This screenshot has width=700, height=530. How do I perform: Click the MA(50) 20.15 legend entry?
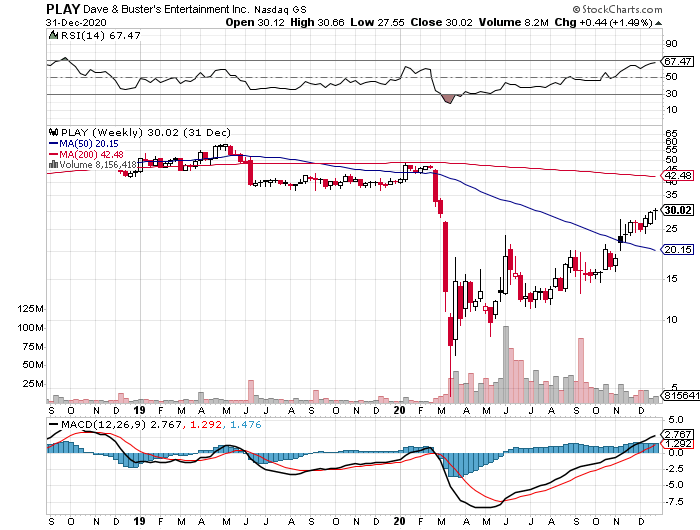pyautogui.click(x=89, y=144)
